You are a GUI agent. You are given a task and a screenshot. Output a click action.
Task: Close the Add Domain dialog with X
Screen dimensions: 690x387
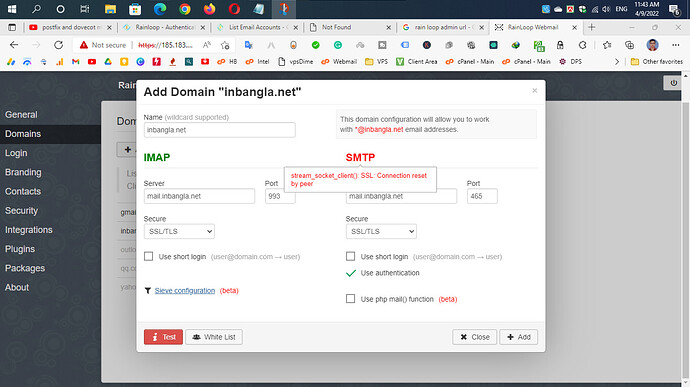click(535, 90)
